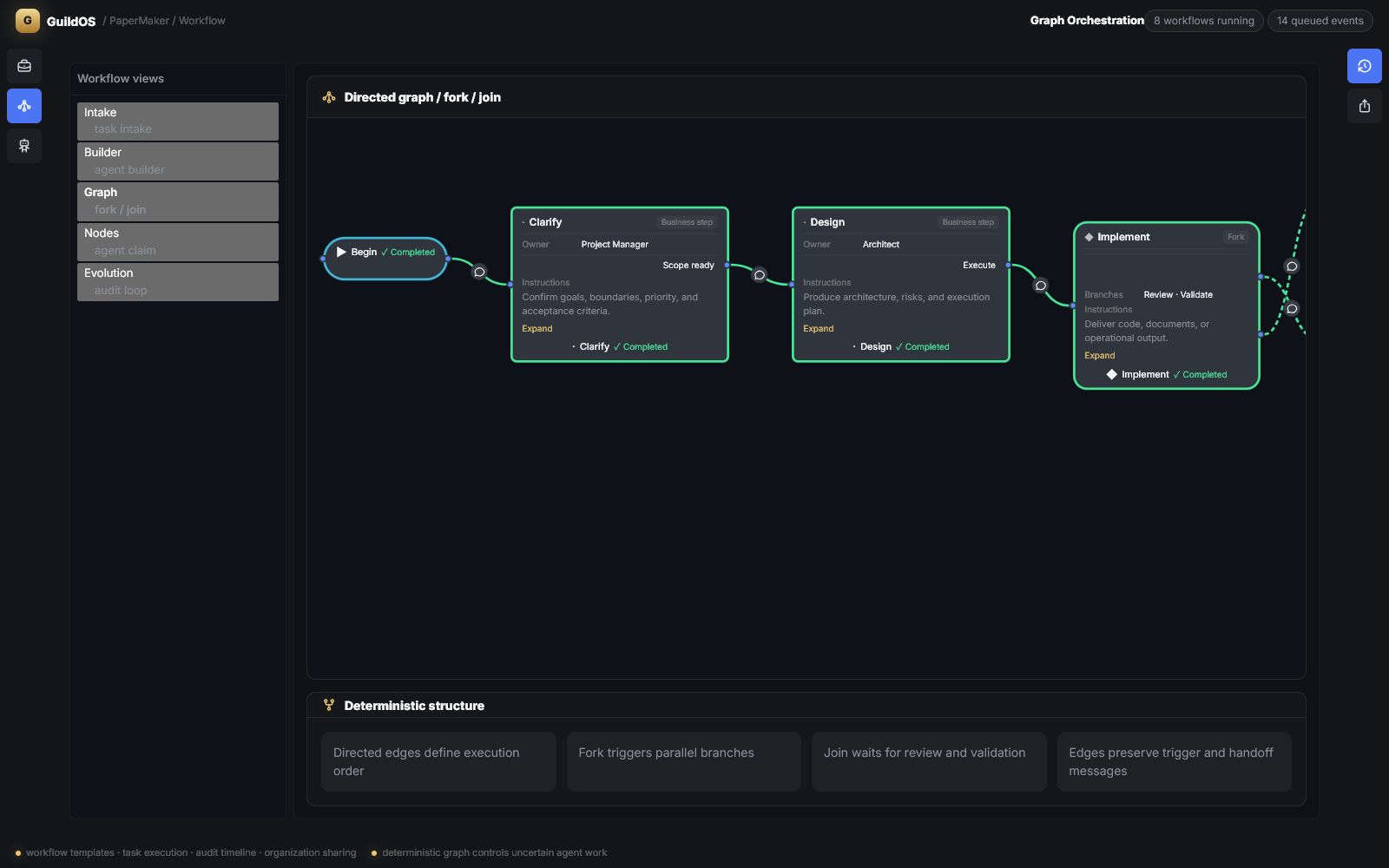Open the robot agent sidebar icon
The image size is (1389, 868).
tap(24, 146)
